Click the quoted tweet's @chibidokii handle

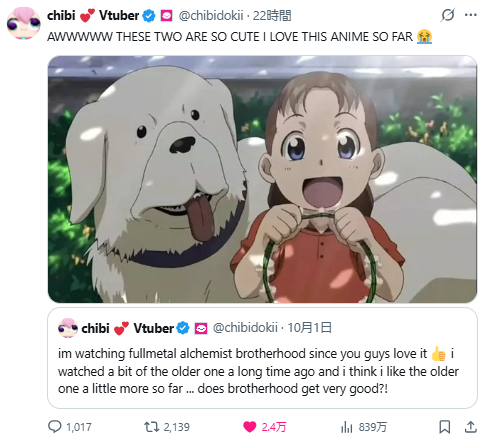pyautogui.click(x=245, y=328)
